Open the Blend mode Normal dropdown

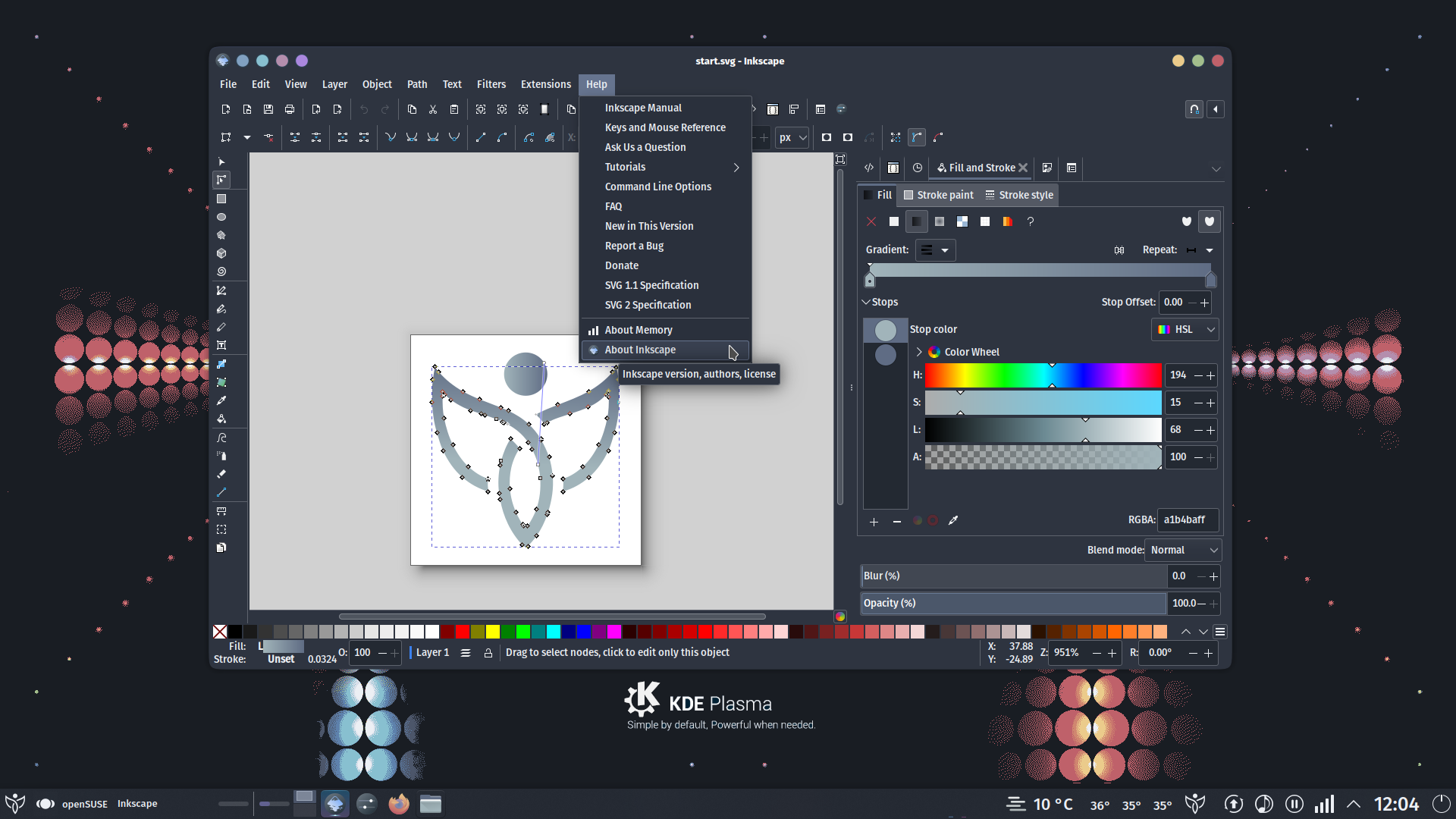1183,550
